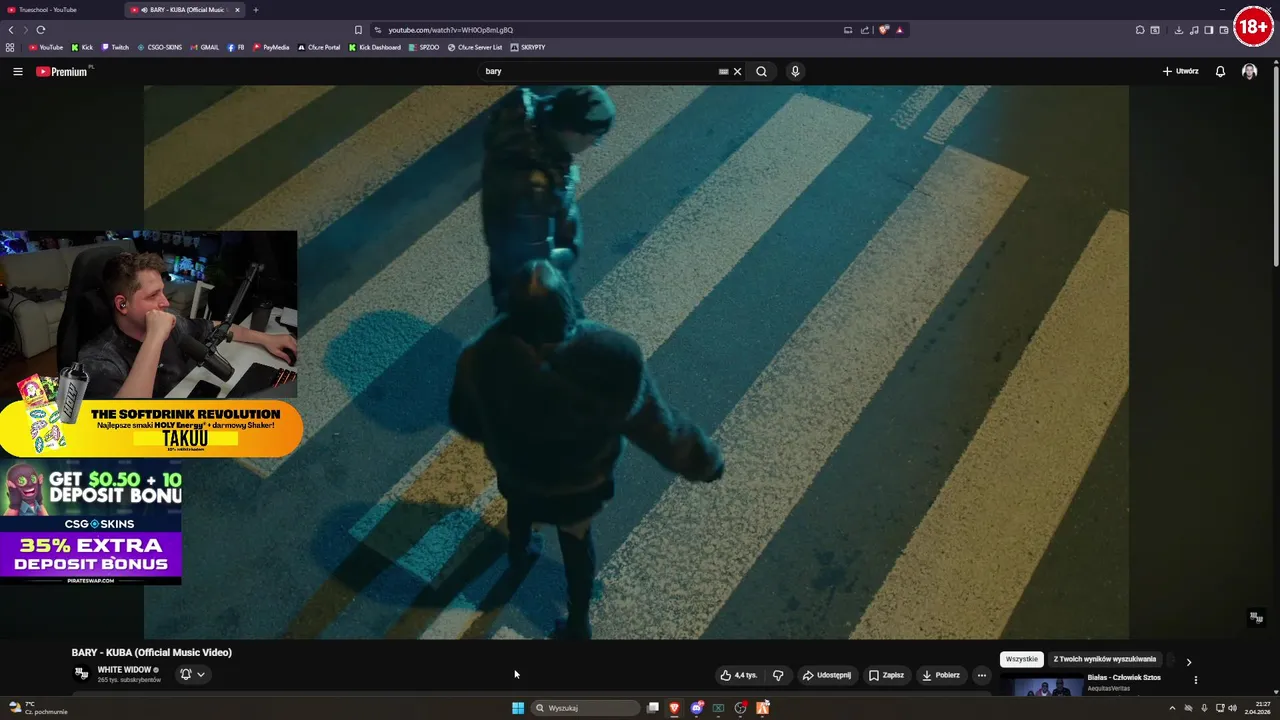
Task: Open the Kick bookmark
Action: [82, 47]
